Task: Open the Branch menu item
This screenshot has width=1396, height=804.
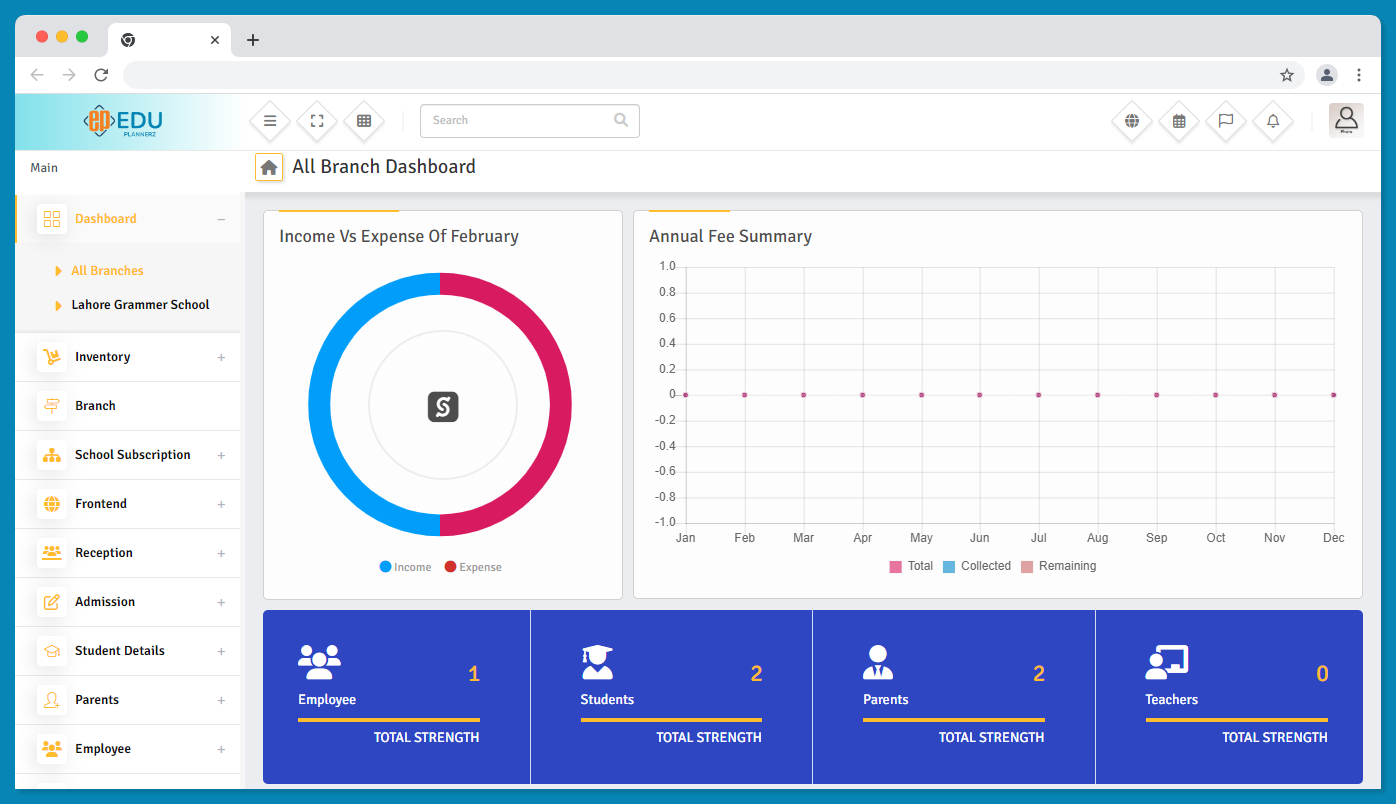Action: pos(95,406)
